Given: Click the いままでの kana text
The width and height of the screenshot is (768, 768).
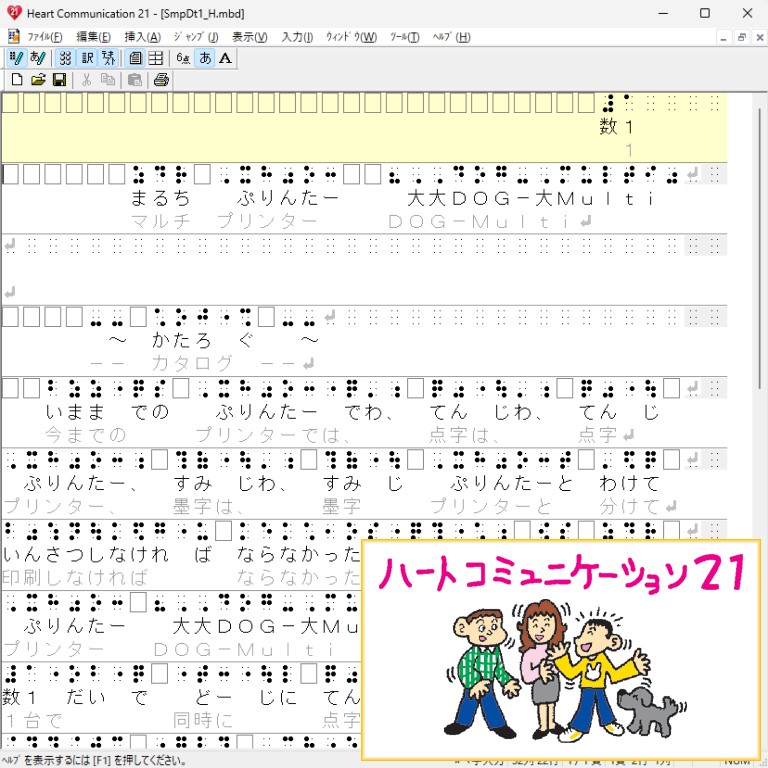Looking at the screenshot, I should coord(107,411).
